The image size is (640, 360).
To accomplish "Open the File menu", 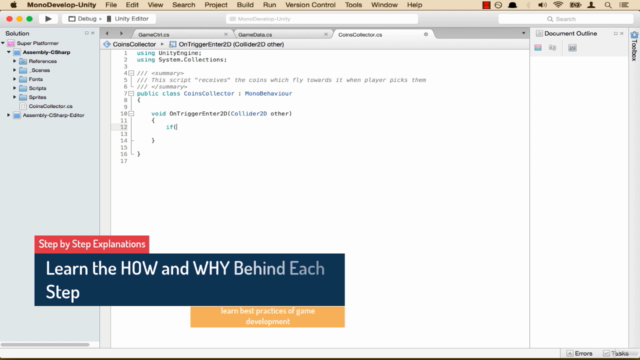I will point(111,5).
